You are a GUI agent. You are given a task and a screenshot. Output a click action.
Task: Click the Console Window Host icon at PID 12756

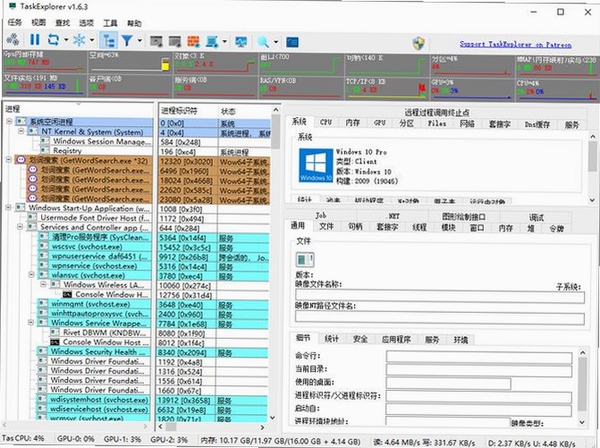[67, 295]
